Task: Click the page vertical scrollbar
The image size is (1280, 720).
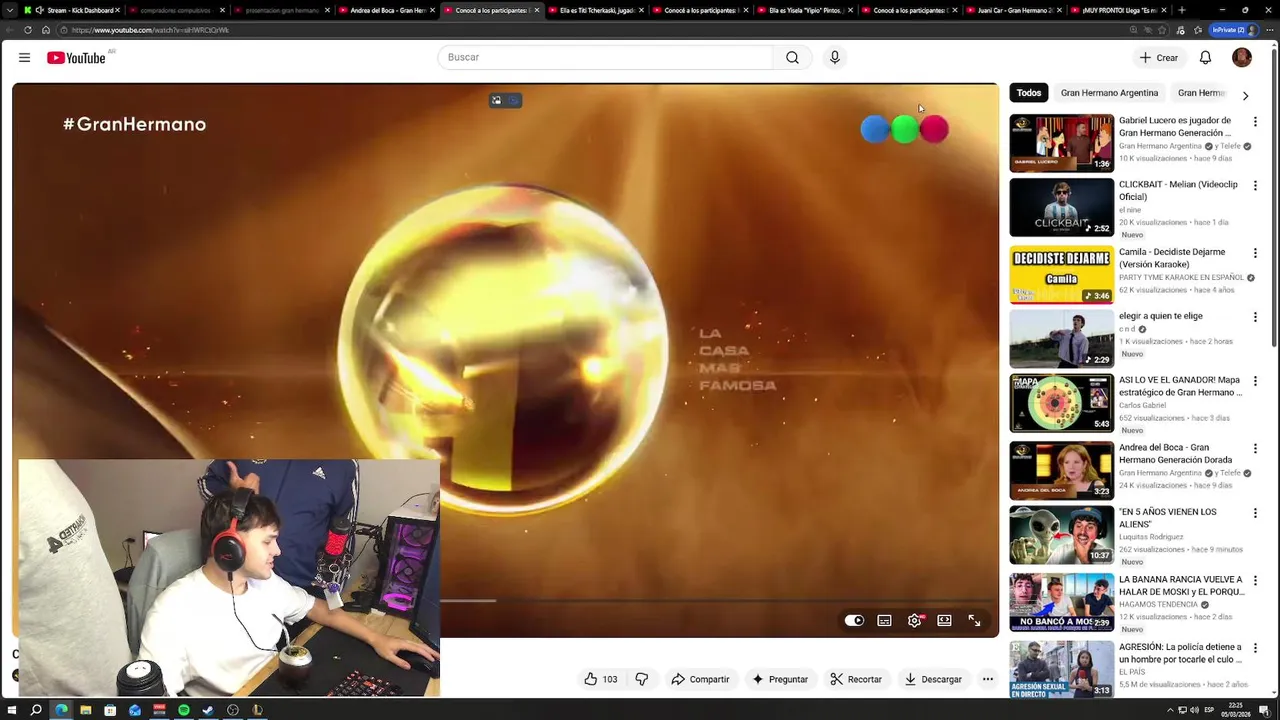Action: point(1274,200)
